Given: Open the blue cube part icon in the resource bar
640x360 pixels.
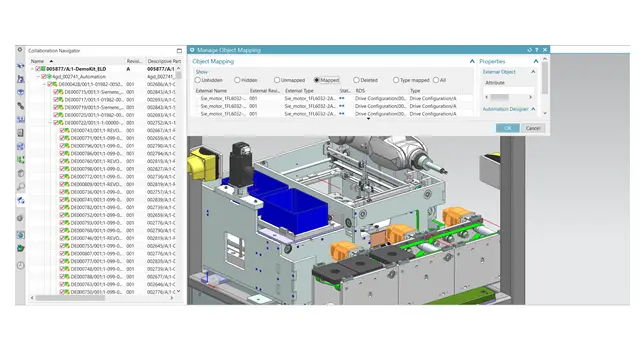Looking at the screenshot, I should 20,92.
